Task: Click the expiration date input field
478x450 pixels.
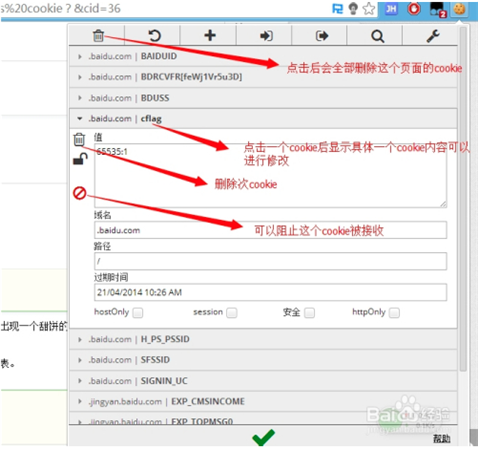Action: pos(270,292)
